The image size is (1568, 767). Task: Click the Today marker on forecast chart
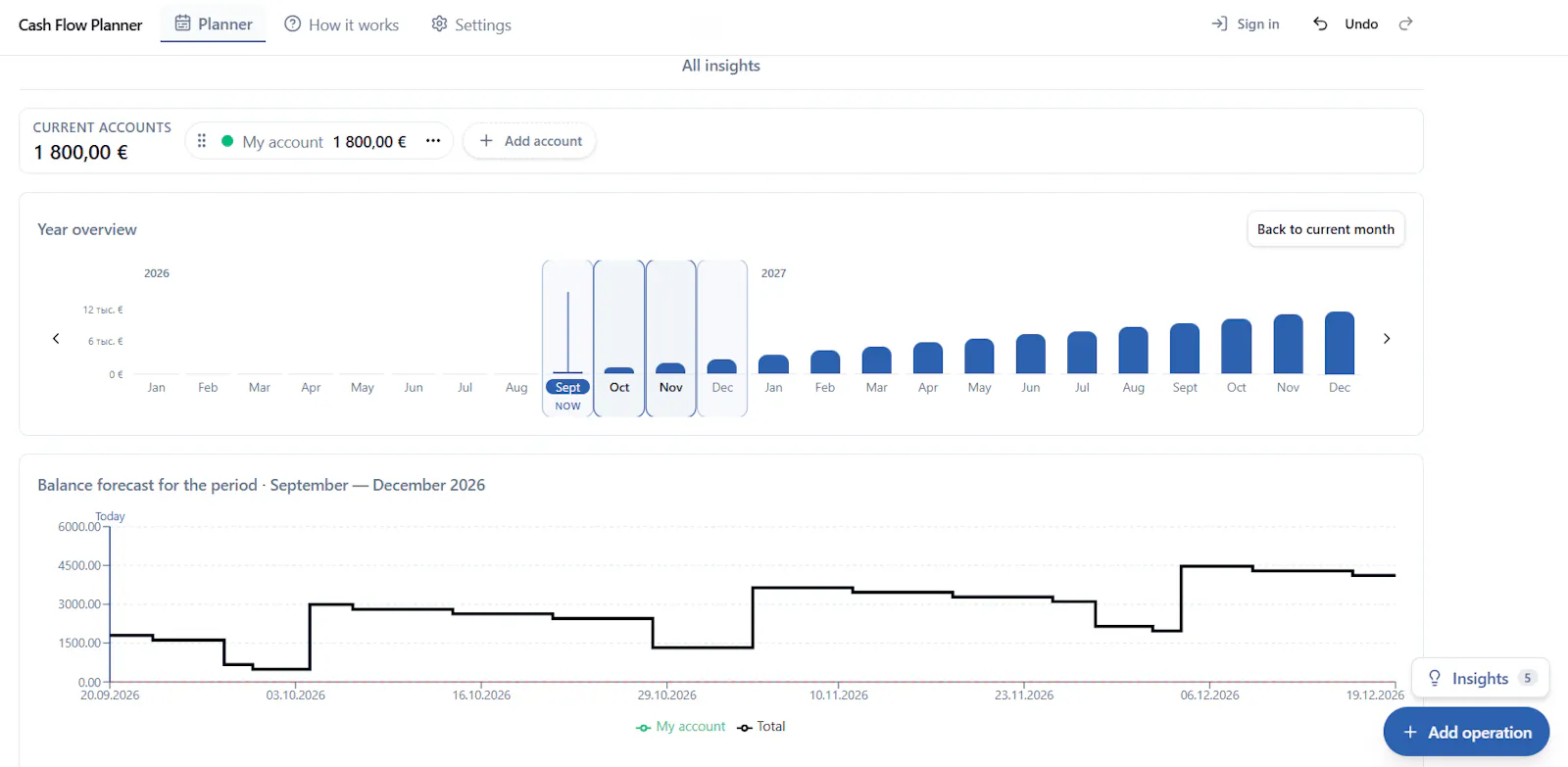(110, 516)
